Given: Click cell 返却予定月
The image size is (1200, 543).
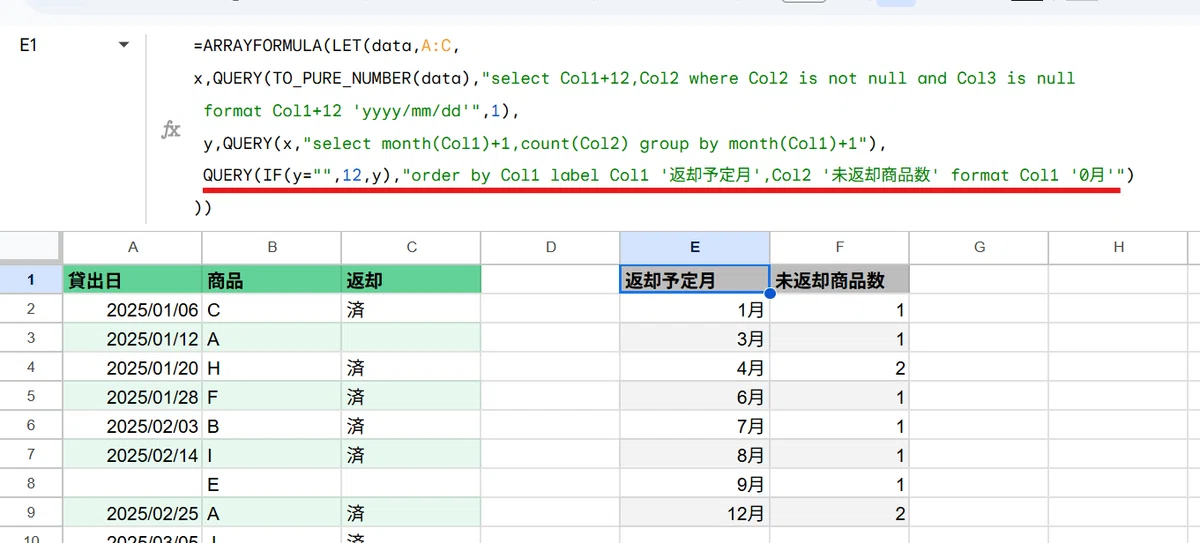Looking at the screenshot, I should coord(695,280).
